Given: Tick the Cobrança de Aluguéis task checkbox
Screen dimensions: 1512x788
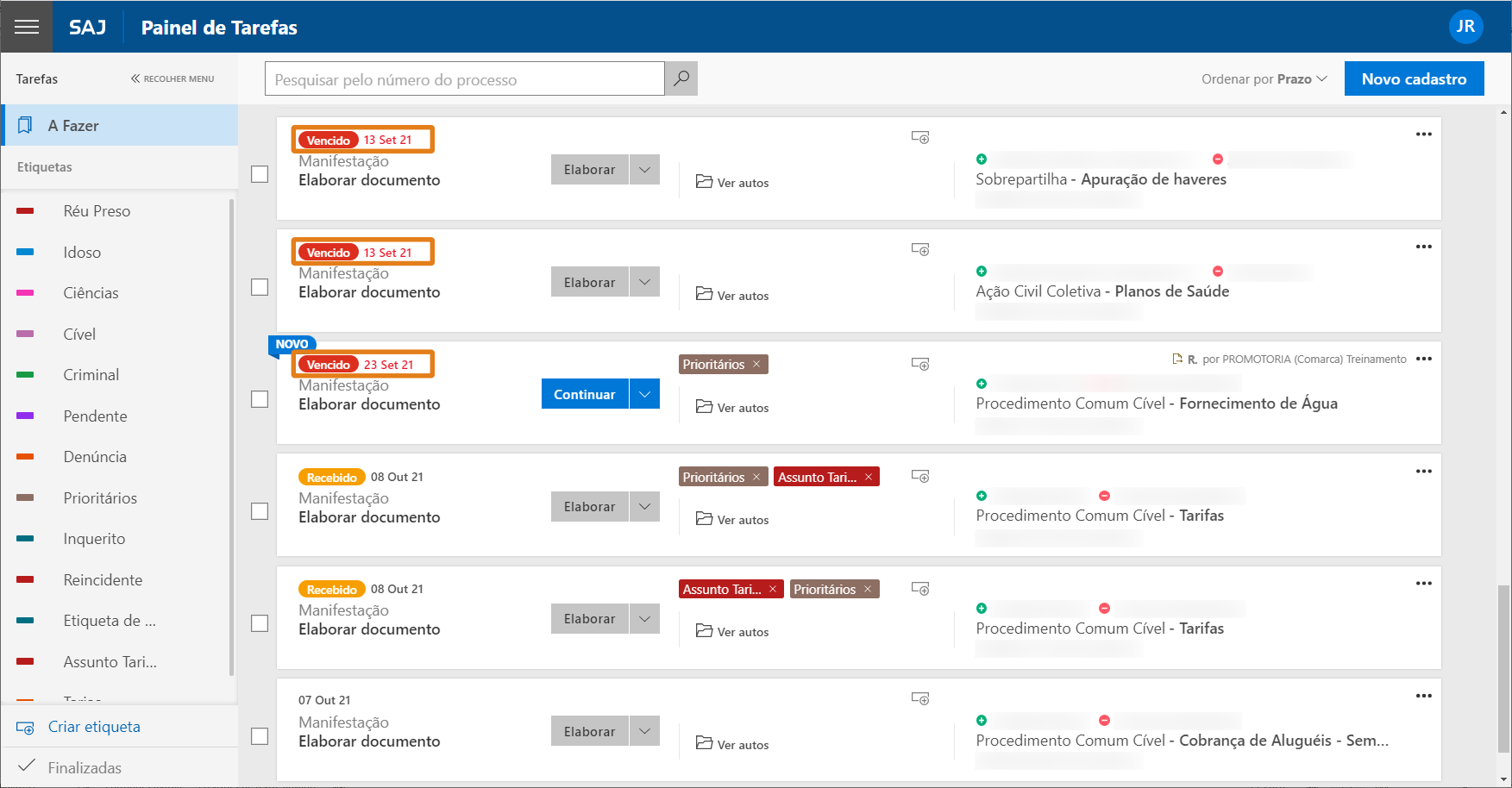Looking at the screenshot, I should pos(260,736).
